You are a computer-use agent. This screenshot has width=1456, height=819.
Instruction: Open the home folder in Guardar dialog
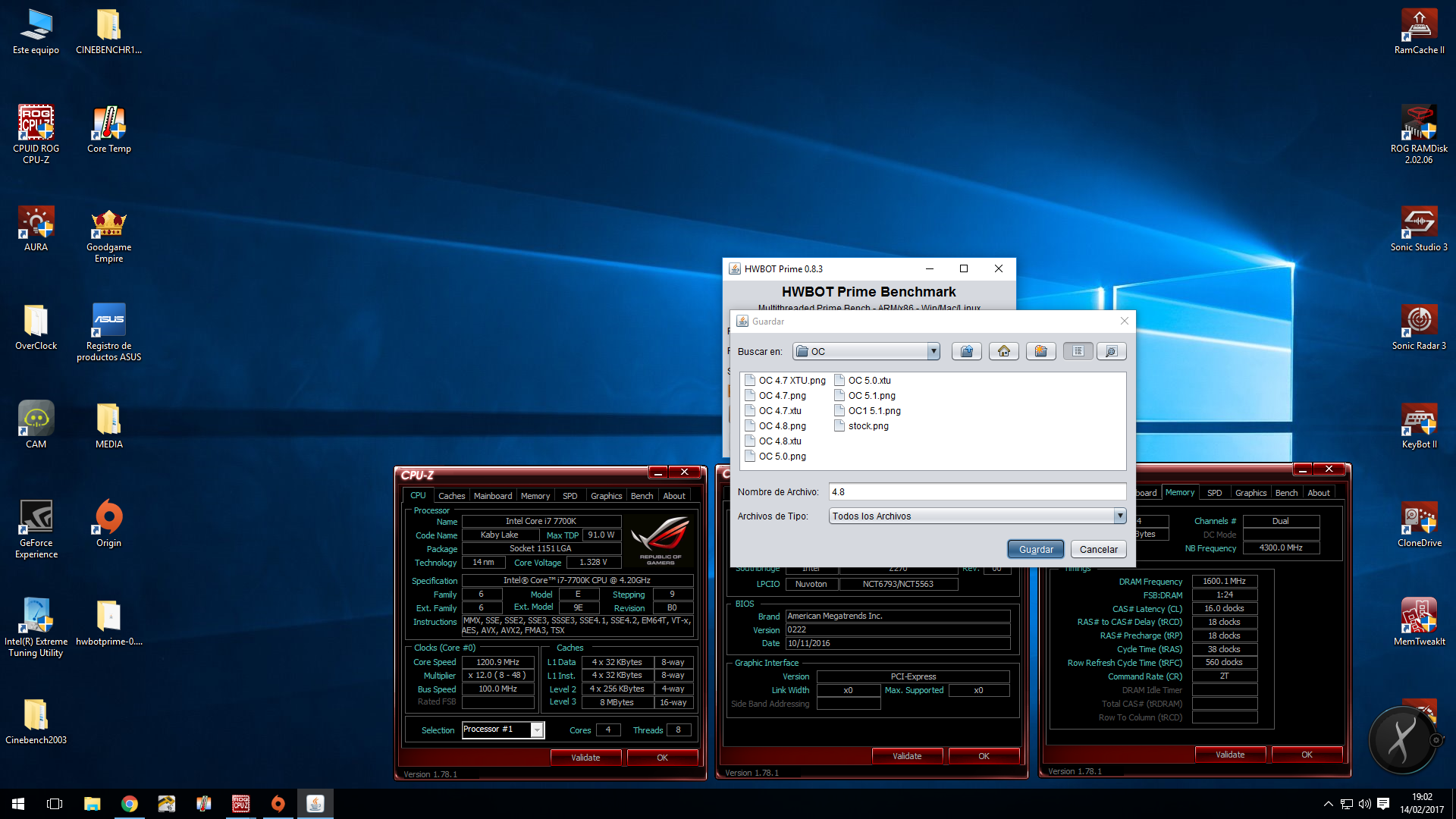(1003, 351)
